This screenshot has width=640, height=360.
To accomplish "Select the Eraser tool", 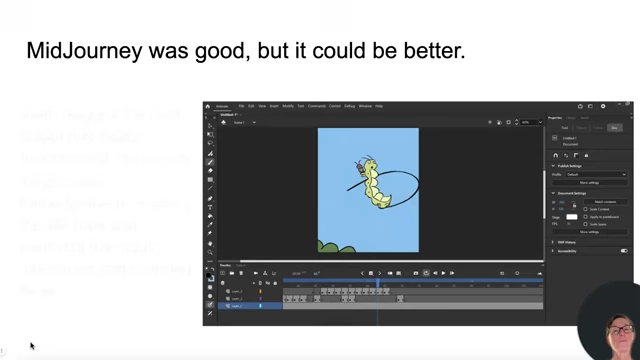I will tap(210, 171).
